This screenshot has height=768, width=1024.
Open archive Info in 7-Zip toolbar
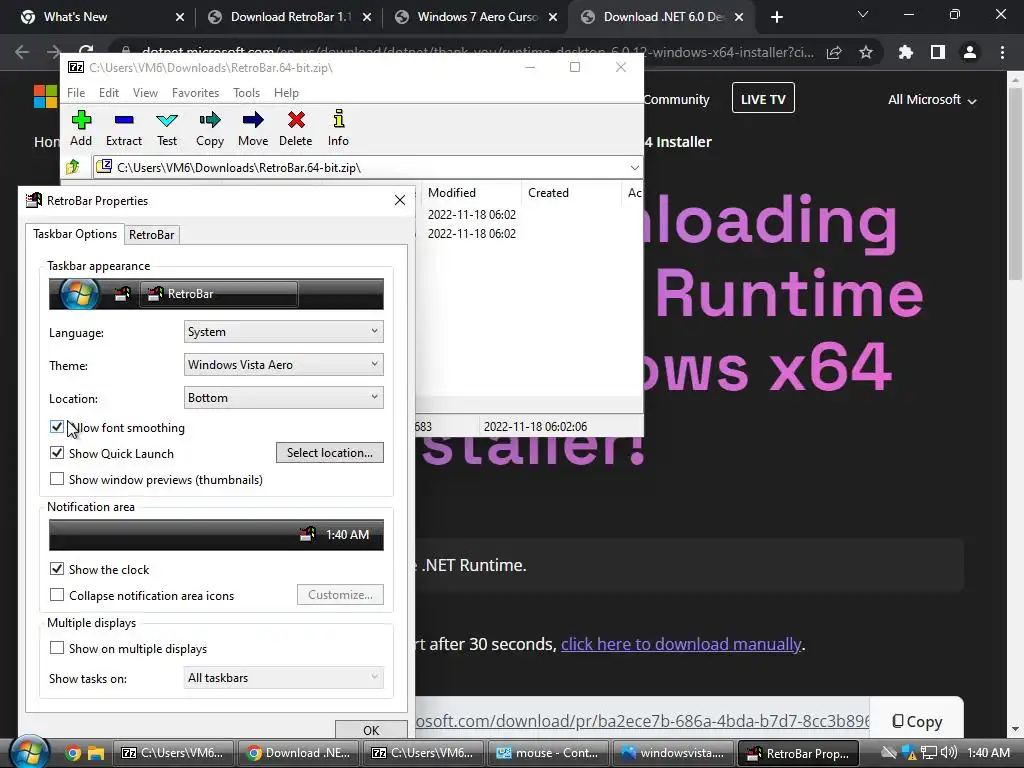338,128
